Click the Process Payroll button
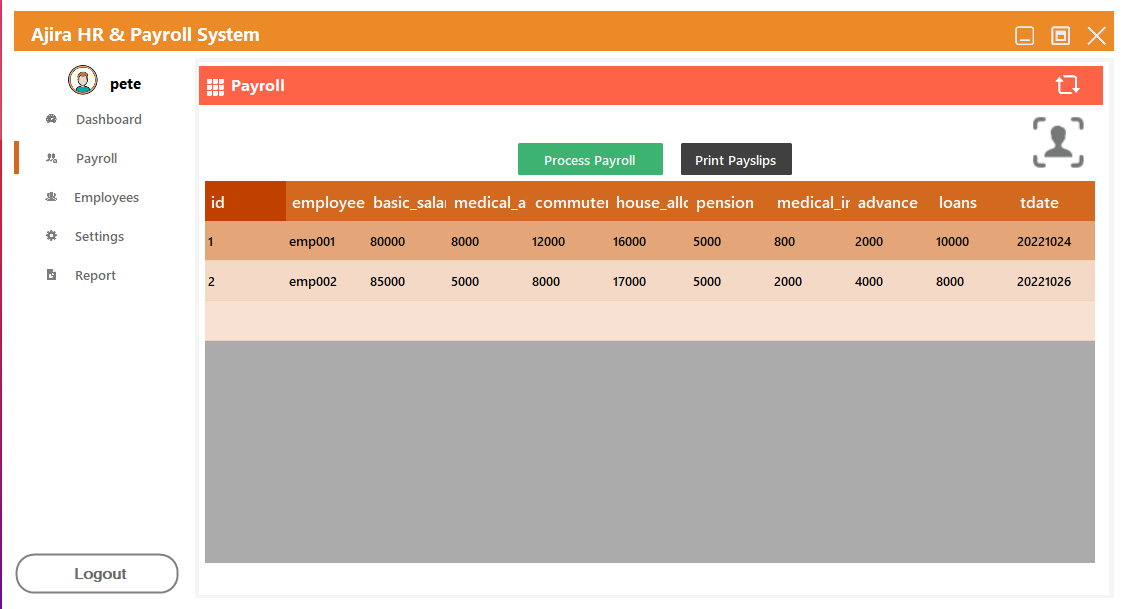Image resolution: width=1124 pixels, height=609 pixels. (590, 159)
